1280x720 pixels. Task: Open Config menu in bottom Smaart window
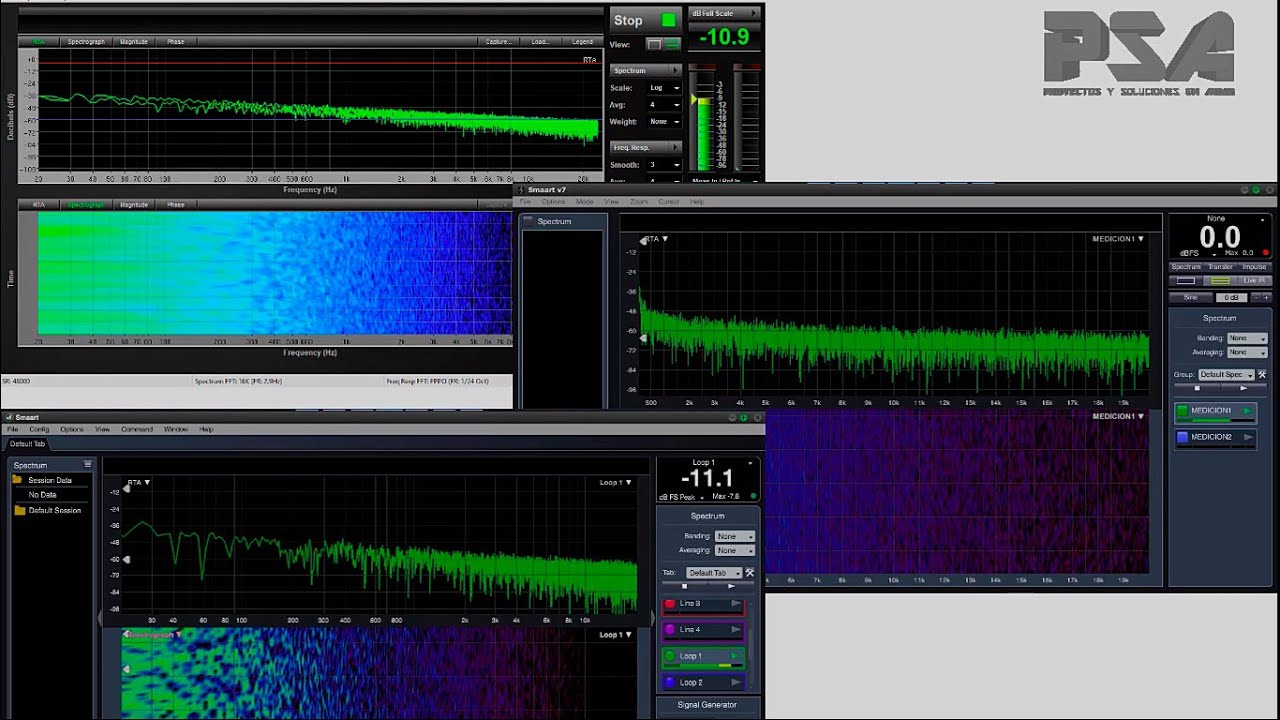pos(39,429)
